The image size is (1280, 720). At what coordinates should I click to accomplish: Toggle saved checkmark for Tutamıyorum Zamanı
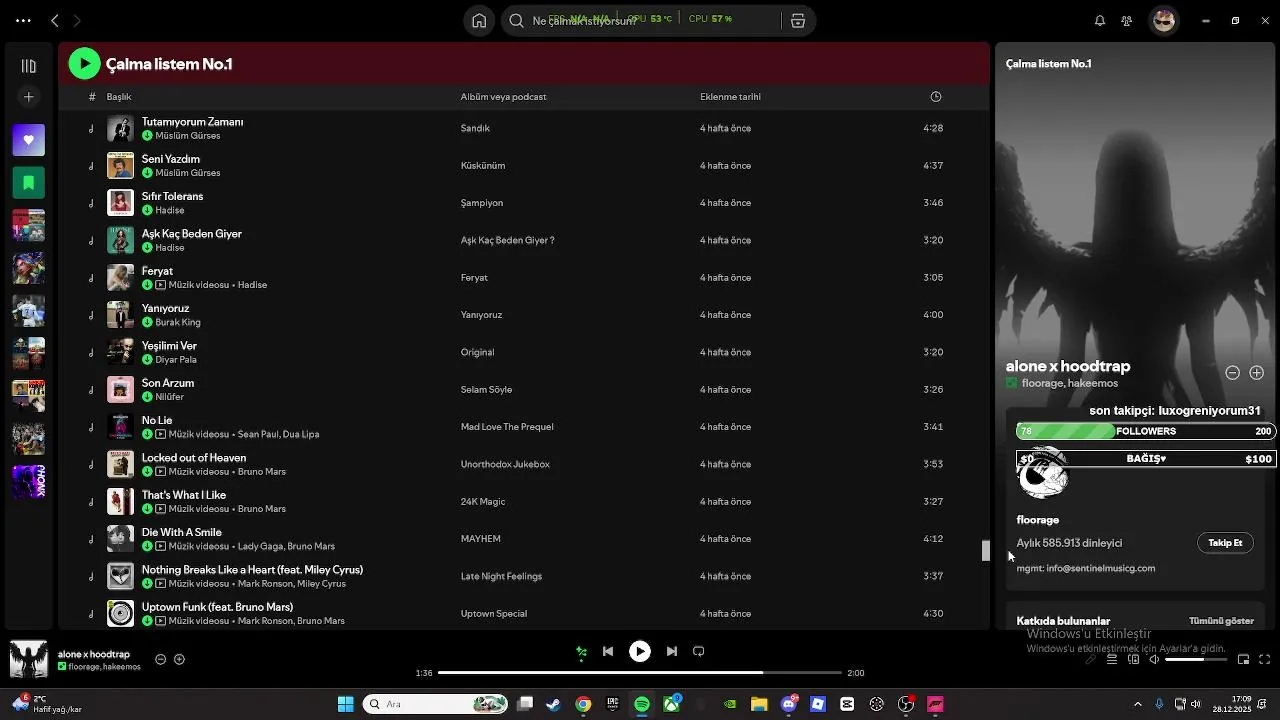[147, 136]
